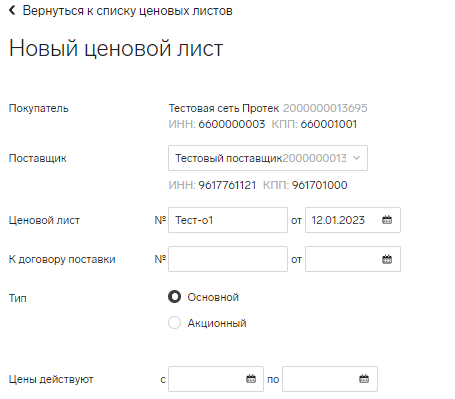Focus the Ценовой лист number field
The image size is (455, 399).
[228, 220]
